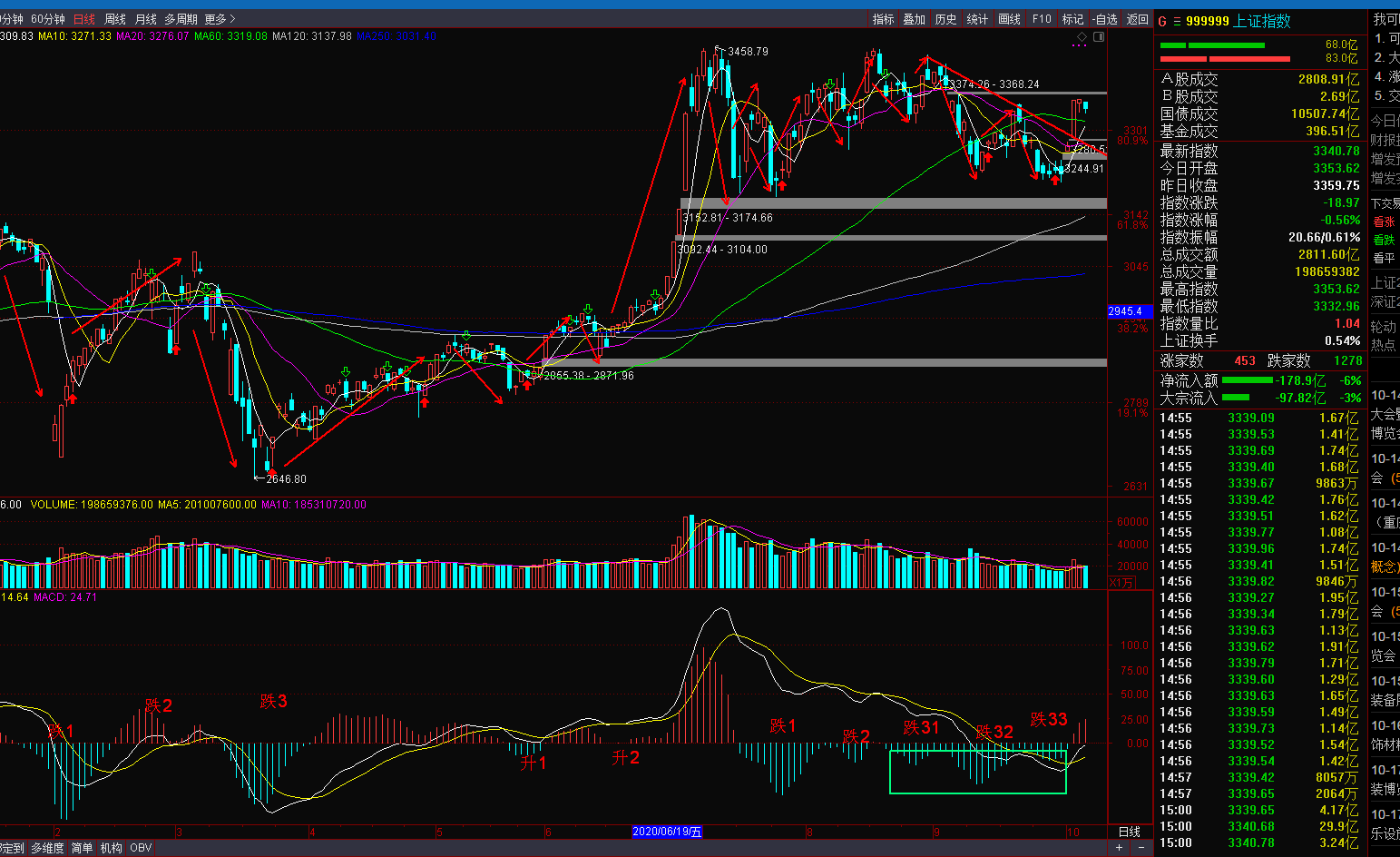Viewport: 1400px width, 857px height.
Task: Click the diamond marker icon above the chart
Action: [1082, 37]
